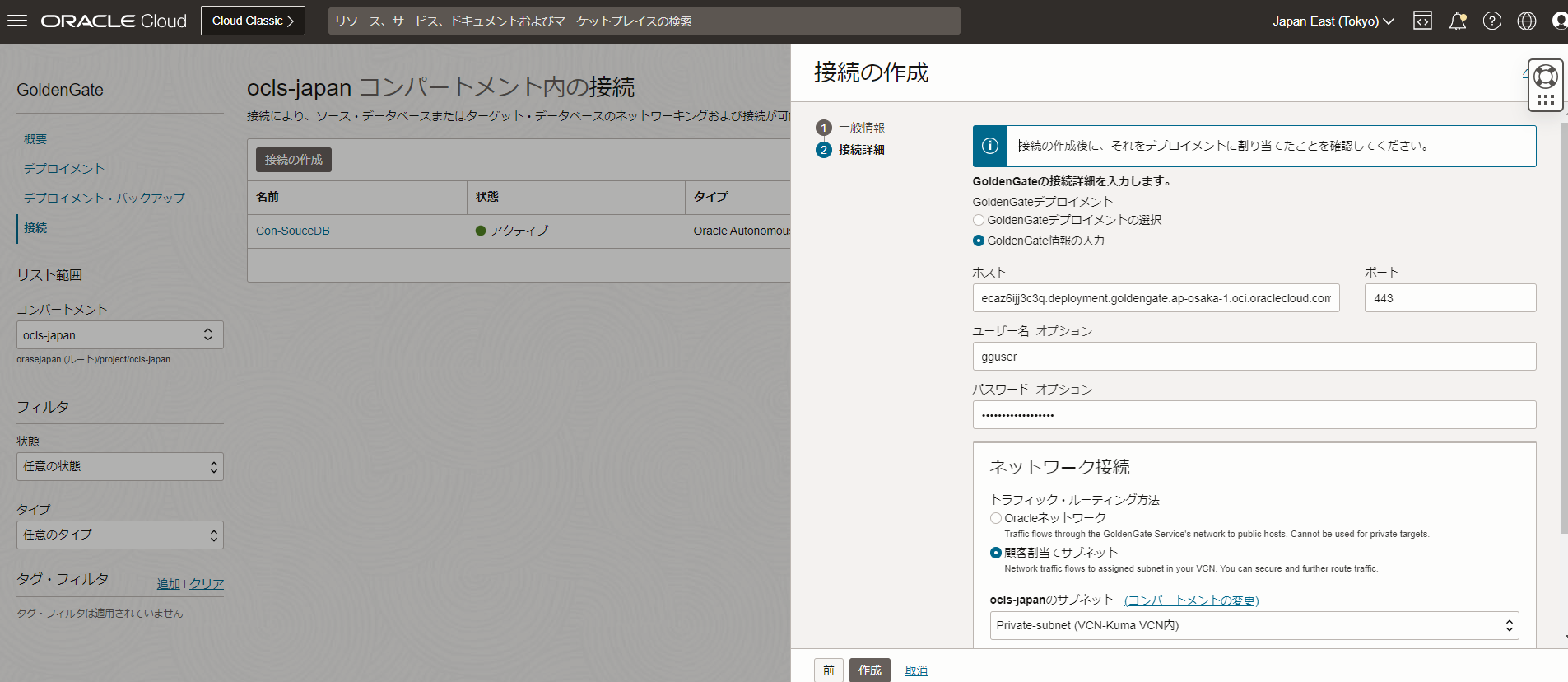Open 接続 in GoldenGate sidebar

35,228
